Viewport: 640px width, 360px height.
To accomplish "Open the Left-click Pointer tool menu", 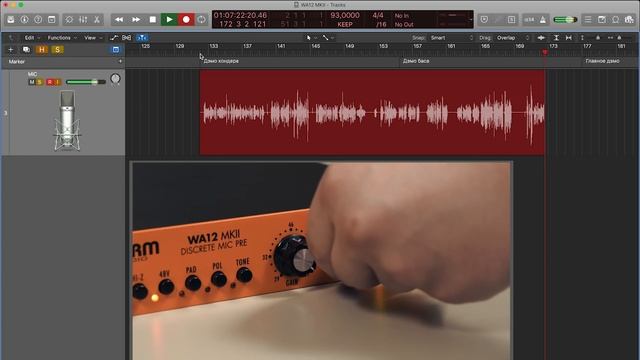I will (x=311, y=38).
